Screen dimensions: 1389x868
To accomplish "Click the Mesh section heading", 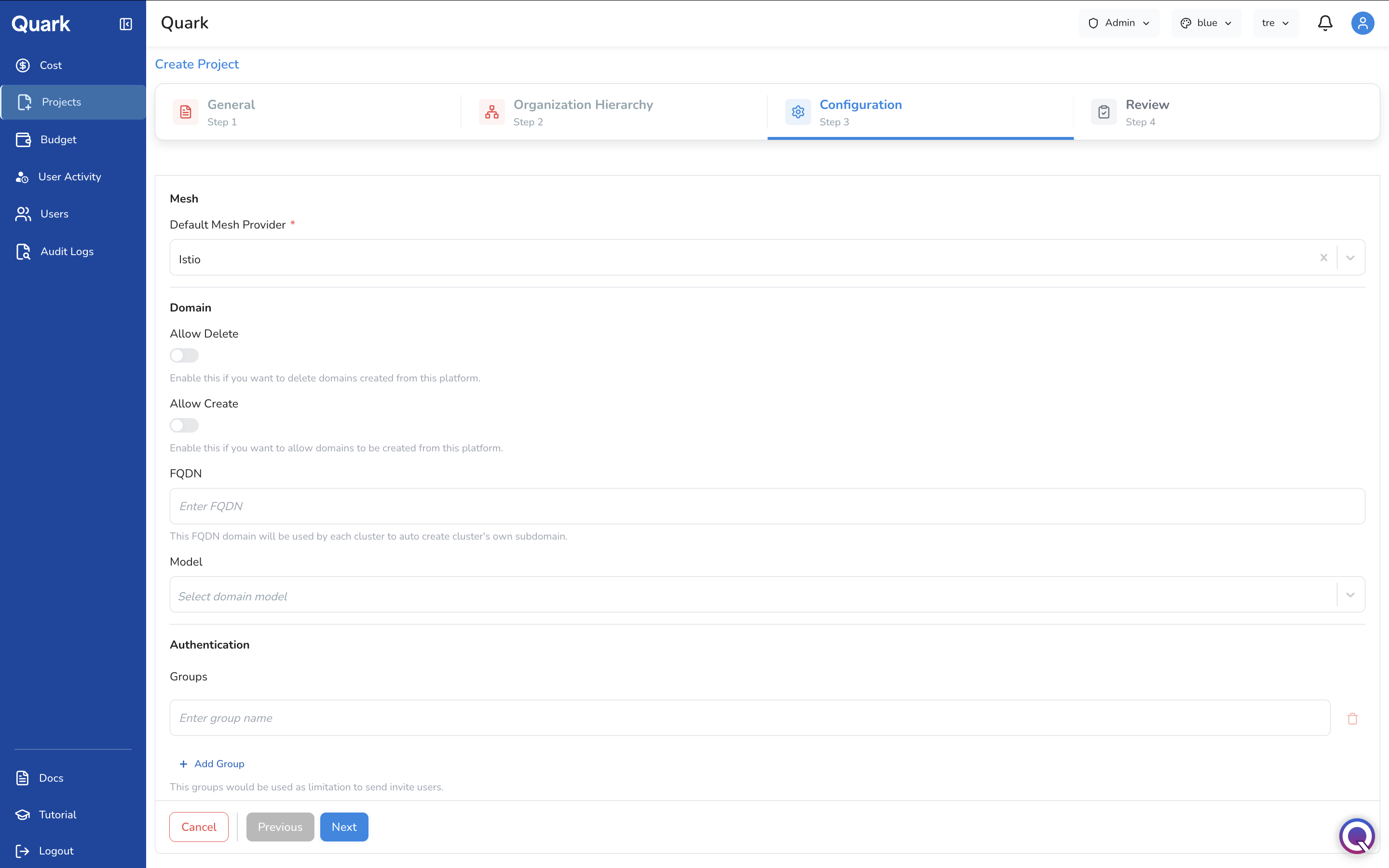I will [x=184, y=199].
